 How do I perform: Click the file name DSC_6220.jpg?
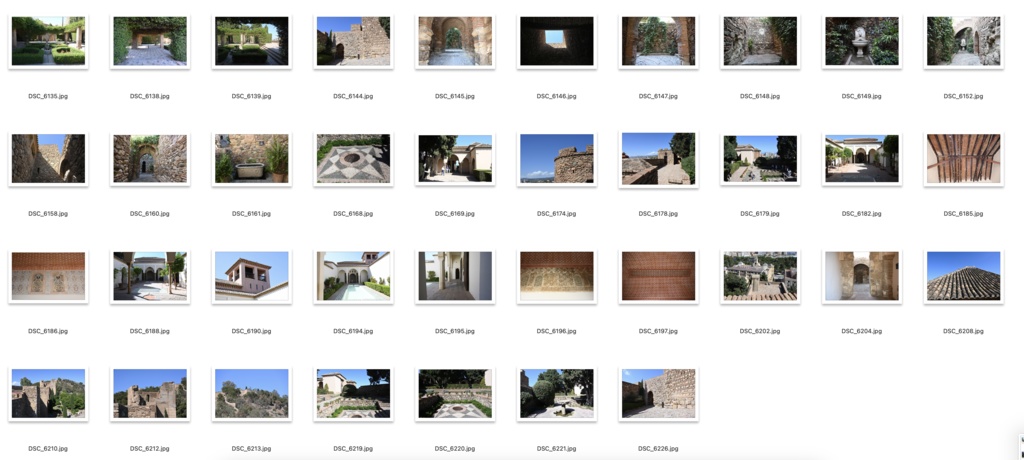tap(455, 449)
